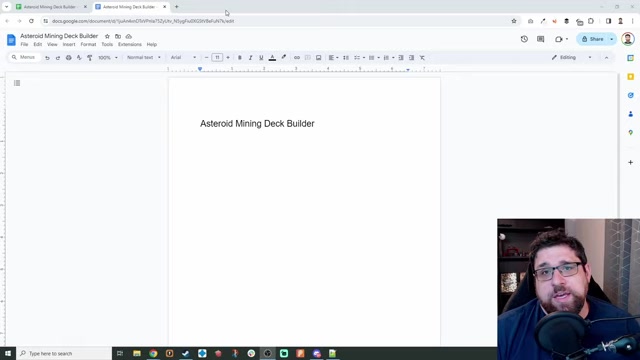Click the font size field showing 11
The width and height of the screenshot is (640, 360).
tap(217, 58)
